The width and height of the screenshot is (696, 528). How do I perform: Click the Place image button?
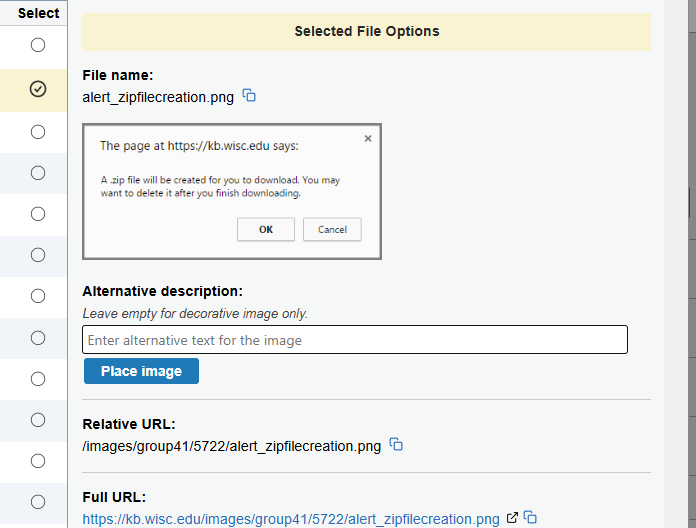point(141,371)
